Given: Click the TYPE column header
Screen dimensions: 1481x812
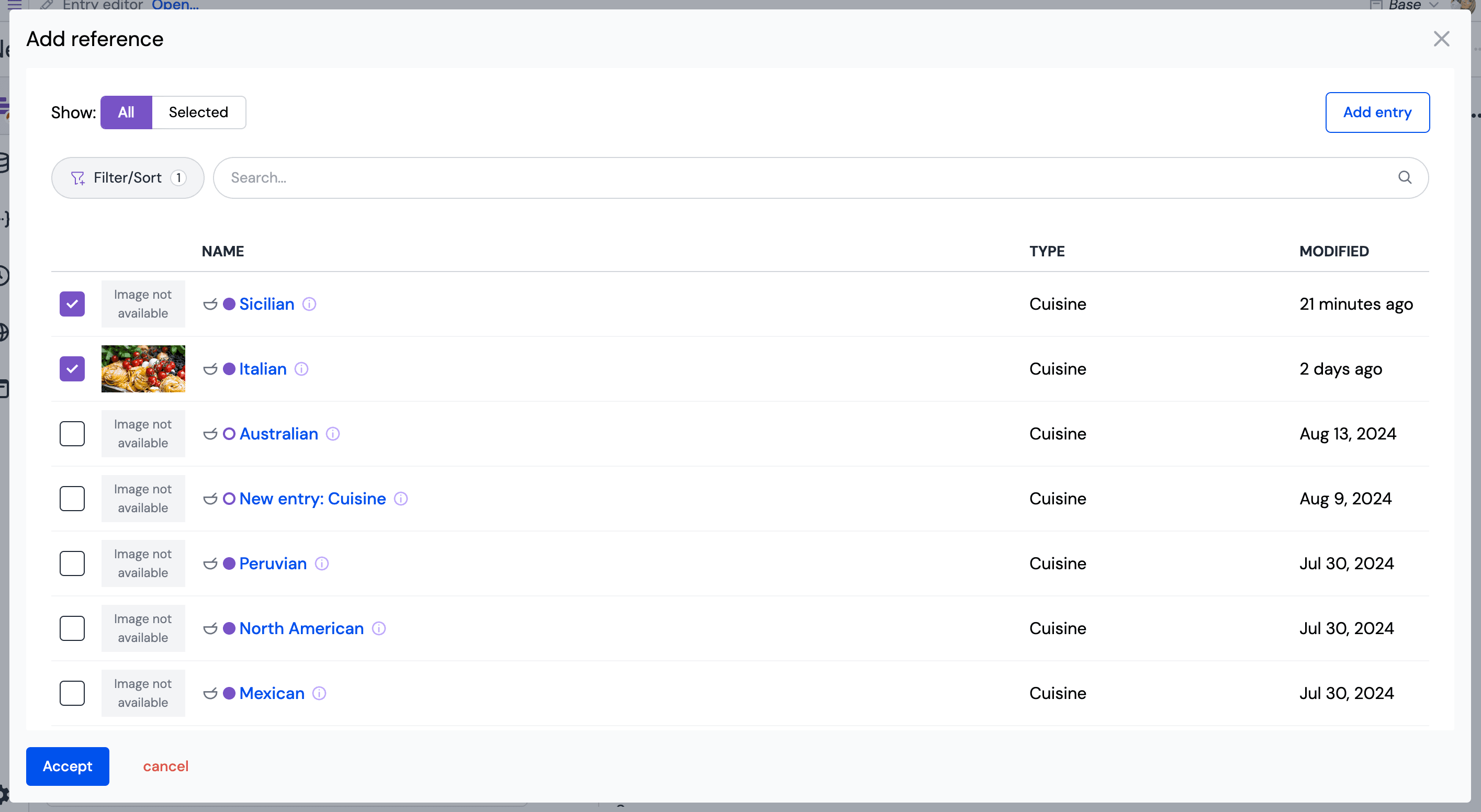Looking at the screenshot, I should point(1047,252).
